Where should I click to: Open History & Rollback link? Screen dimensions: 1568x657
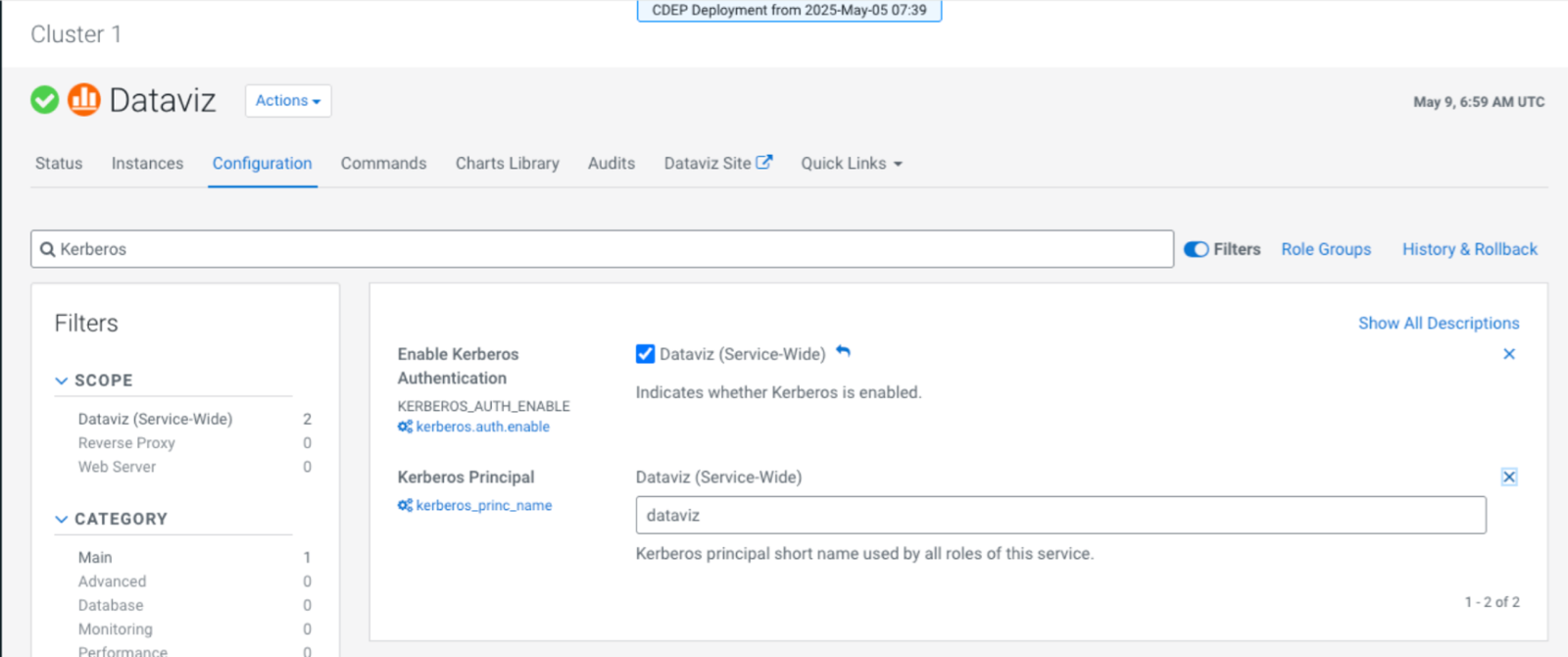pyautogui.click(x=1469, y=250)
